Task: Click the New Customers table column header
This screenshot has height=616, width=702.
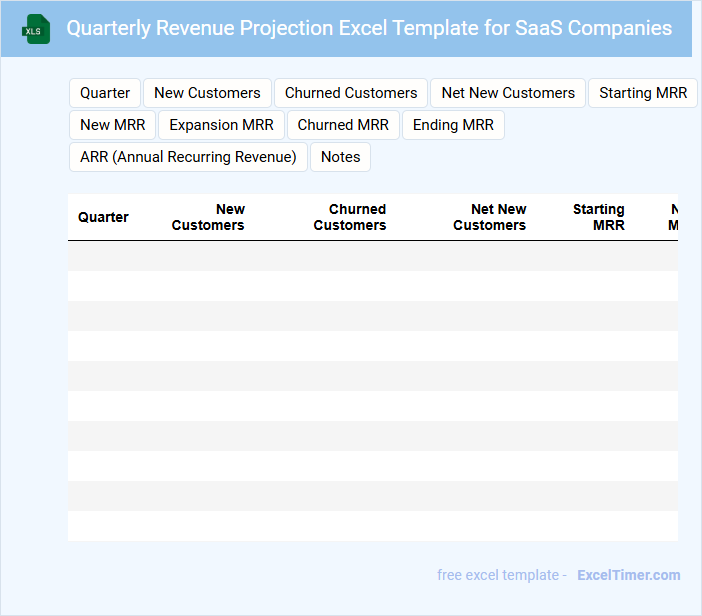Action: point(208,217)
